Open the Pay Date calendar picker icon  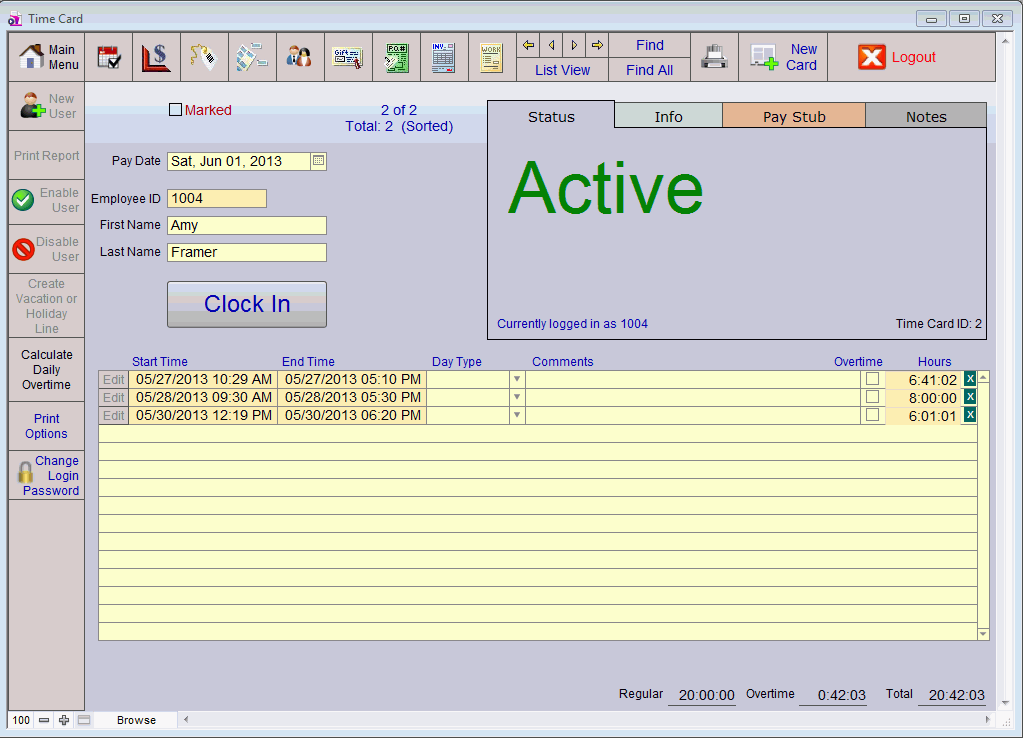click(x=318, y=160)
